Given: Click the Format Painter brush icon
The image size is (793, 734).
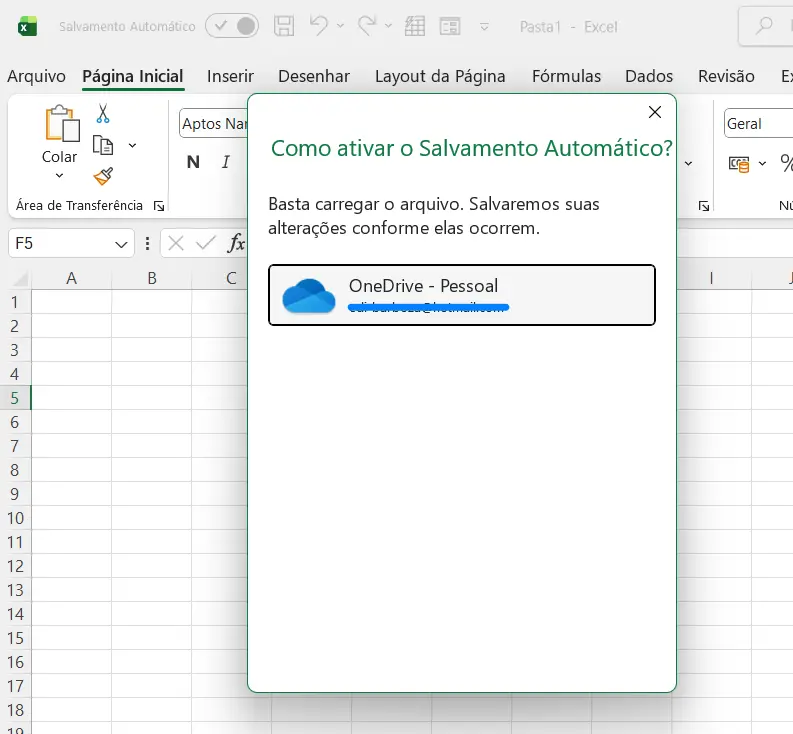Looking at the screenshot, I should pyautogui.click(x=103, y=177).
